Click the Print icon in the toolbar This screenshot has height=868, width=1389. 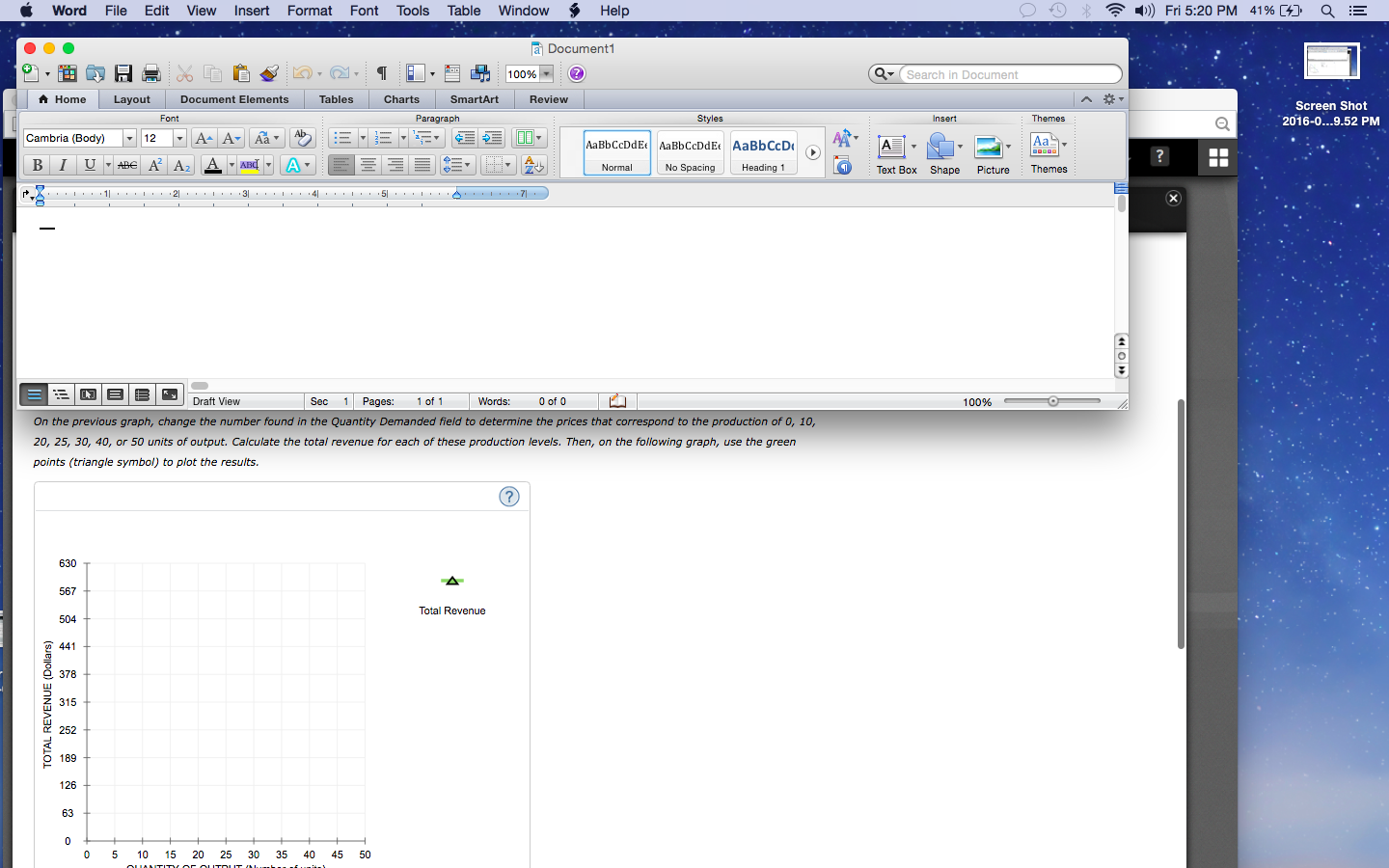[150, 73]
